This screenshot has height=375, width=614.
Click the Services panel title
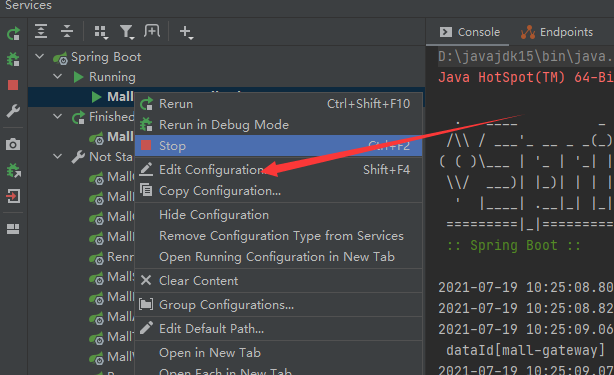[x=28, y=5]
